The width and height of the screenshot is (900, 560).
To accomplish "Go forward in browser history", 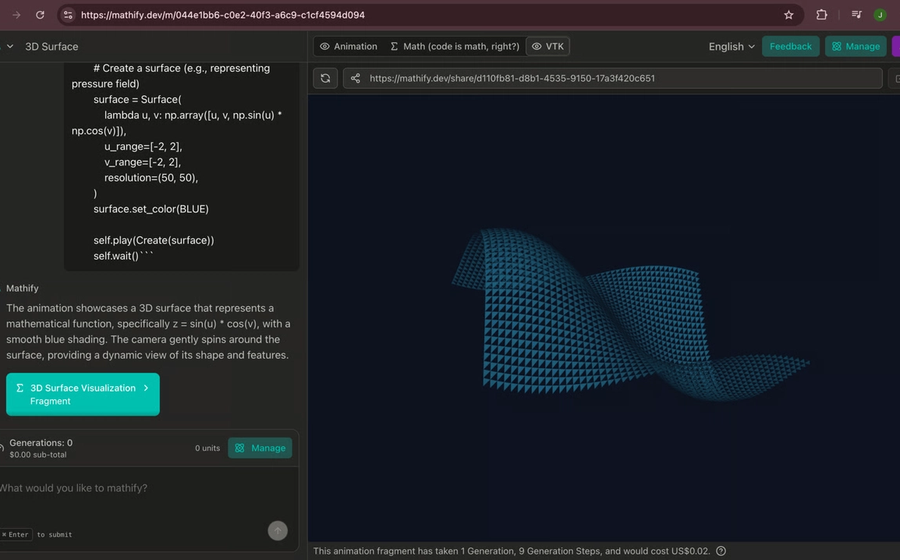I will 16,15.
